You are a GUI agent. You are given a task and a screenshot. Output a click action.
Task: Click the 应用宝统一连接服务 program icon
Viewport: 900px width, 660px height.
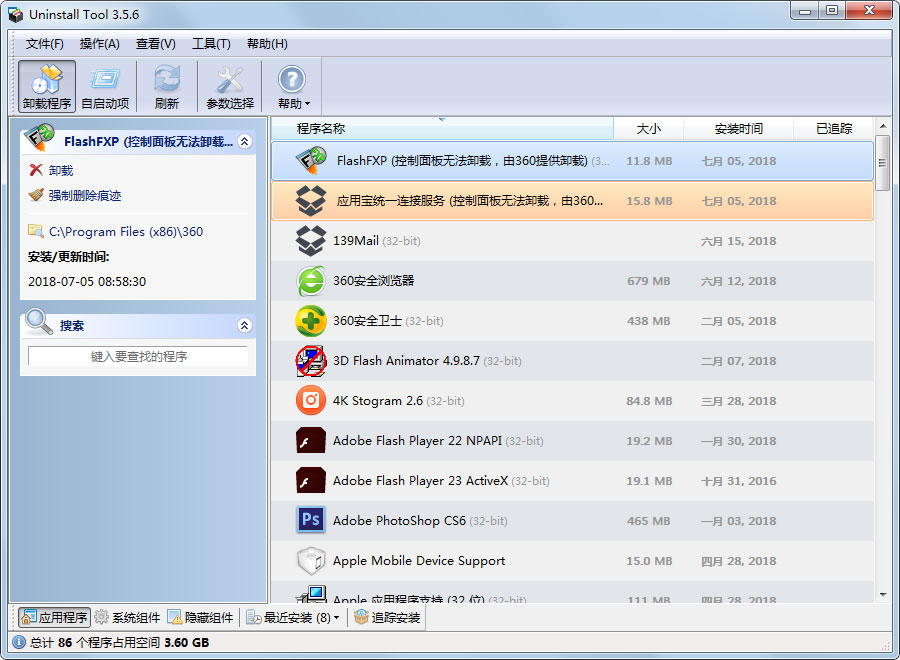[311, 201]
